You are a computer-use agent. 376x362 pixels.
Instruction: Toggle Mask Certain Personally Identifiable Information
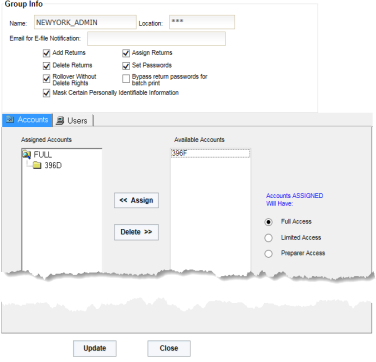46,93
